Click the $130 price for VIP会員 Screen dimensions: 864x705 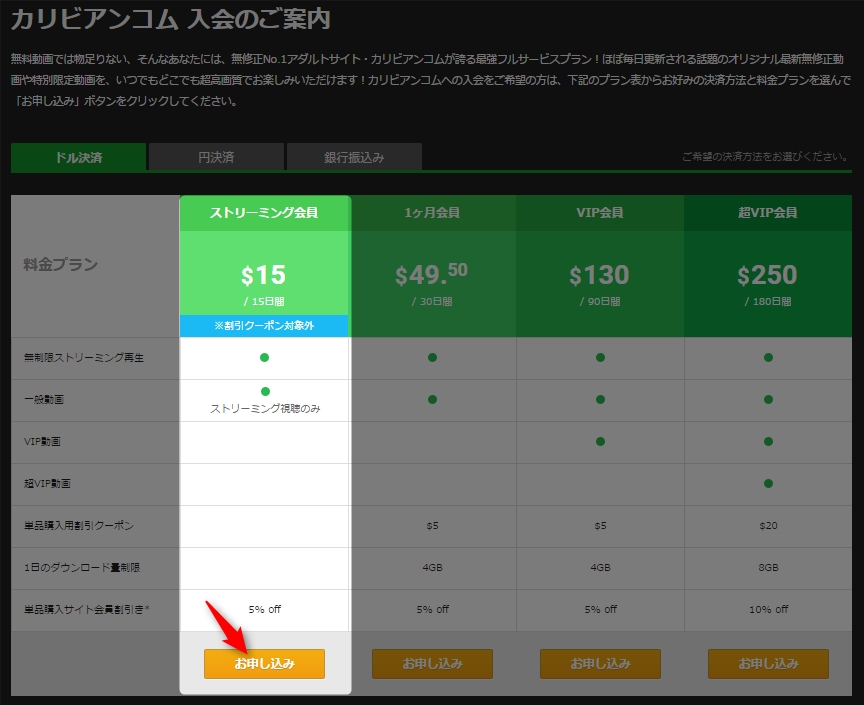pyautogui.click(x=600, y=275)
